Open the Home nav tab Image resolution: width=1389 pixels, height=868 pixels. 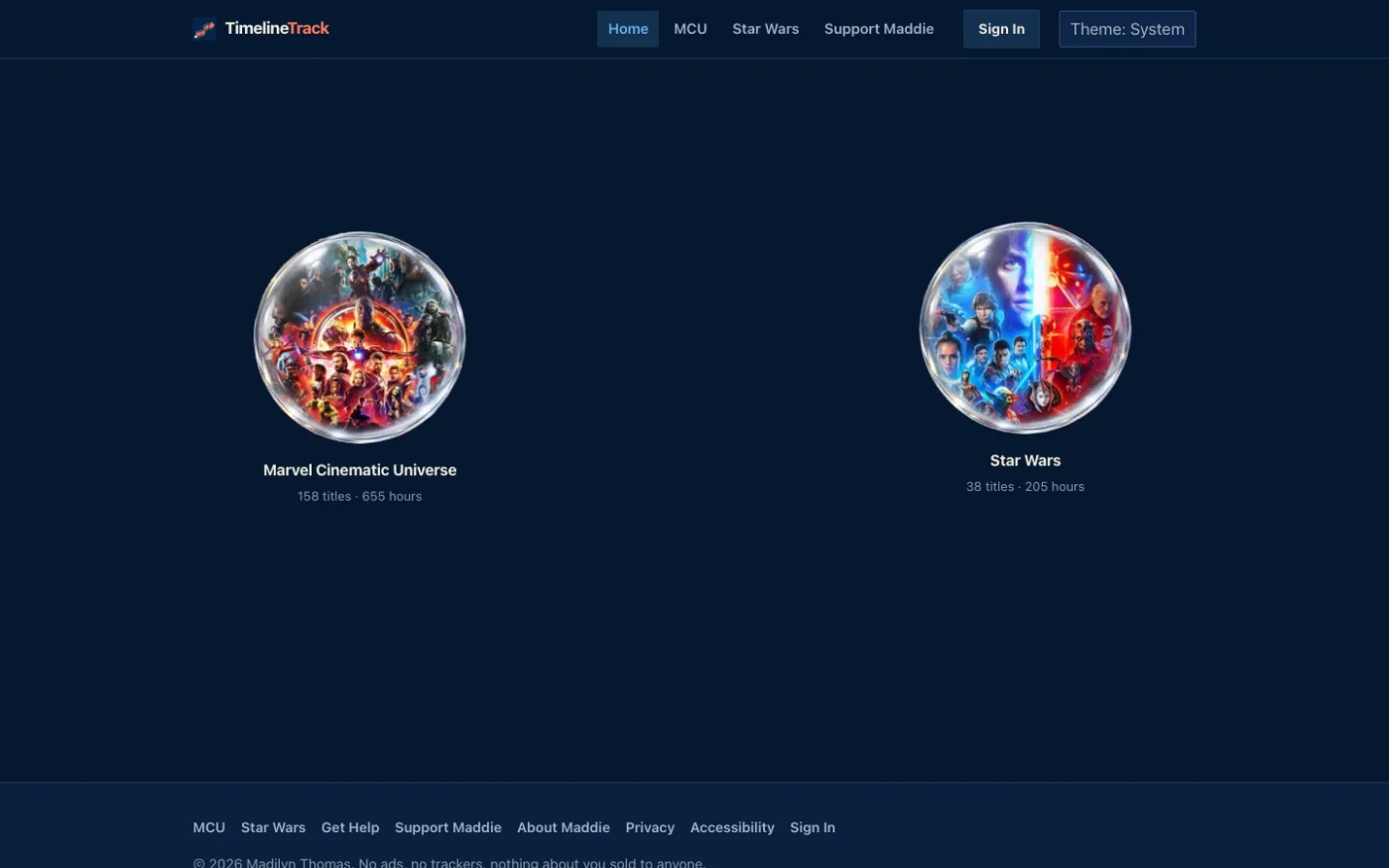click(x=628, y=29)
